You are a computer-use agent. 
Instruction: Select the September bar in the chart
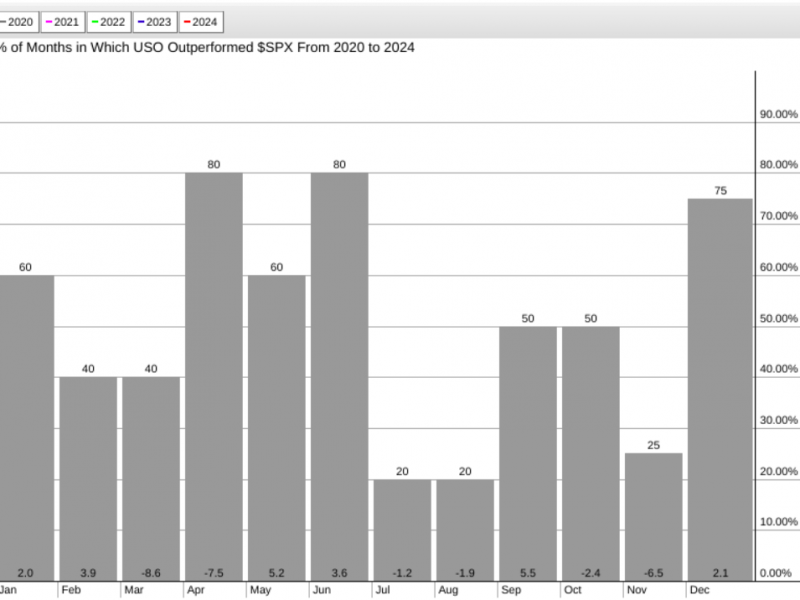click(528, 454)
